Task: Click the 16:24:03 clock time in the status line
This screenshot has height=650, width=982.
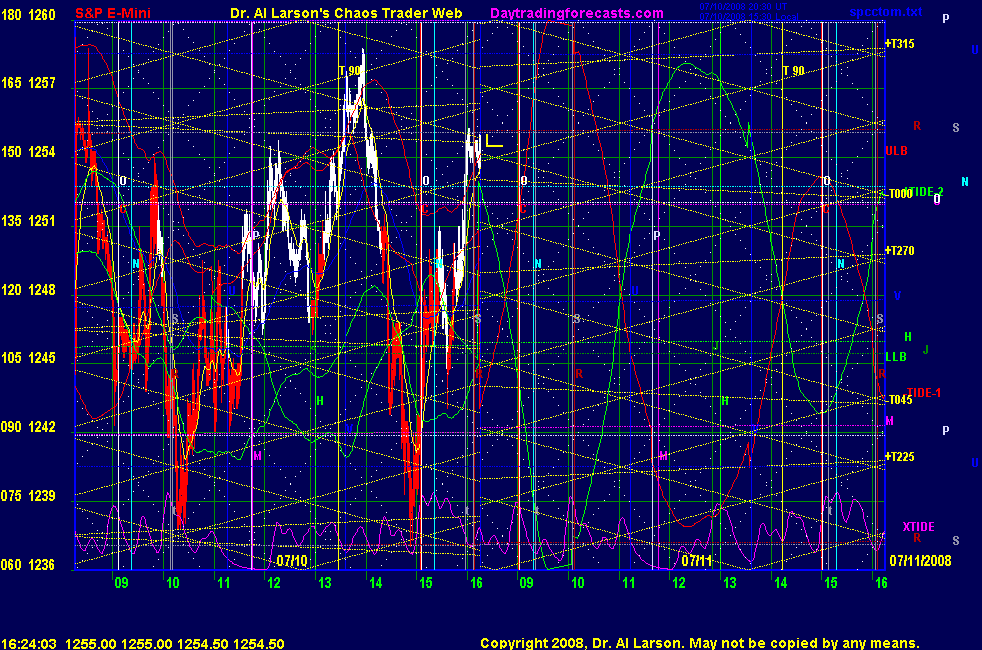Action: pyautogui.click(x=29, y=643)
